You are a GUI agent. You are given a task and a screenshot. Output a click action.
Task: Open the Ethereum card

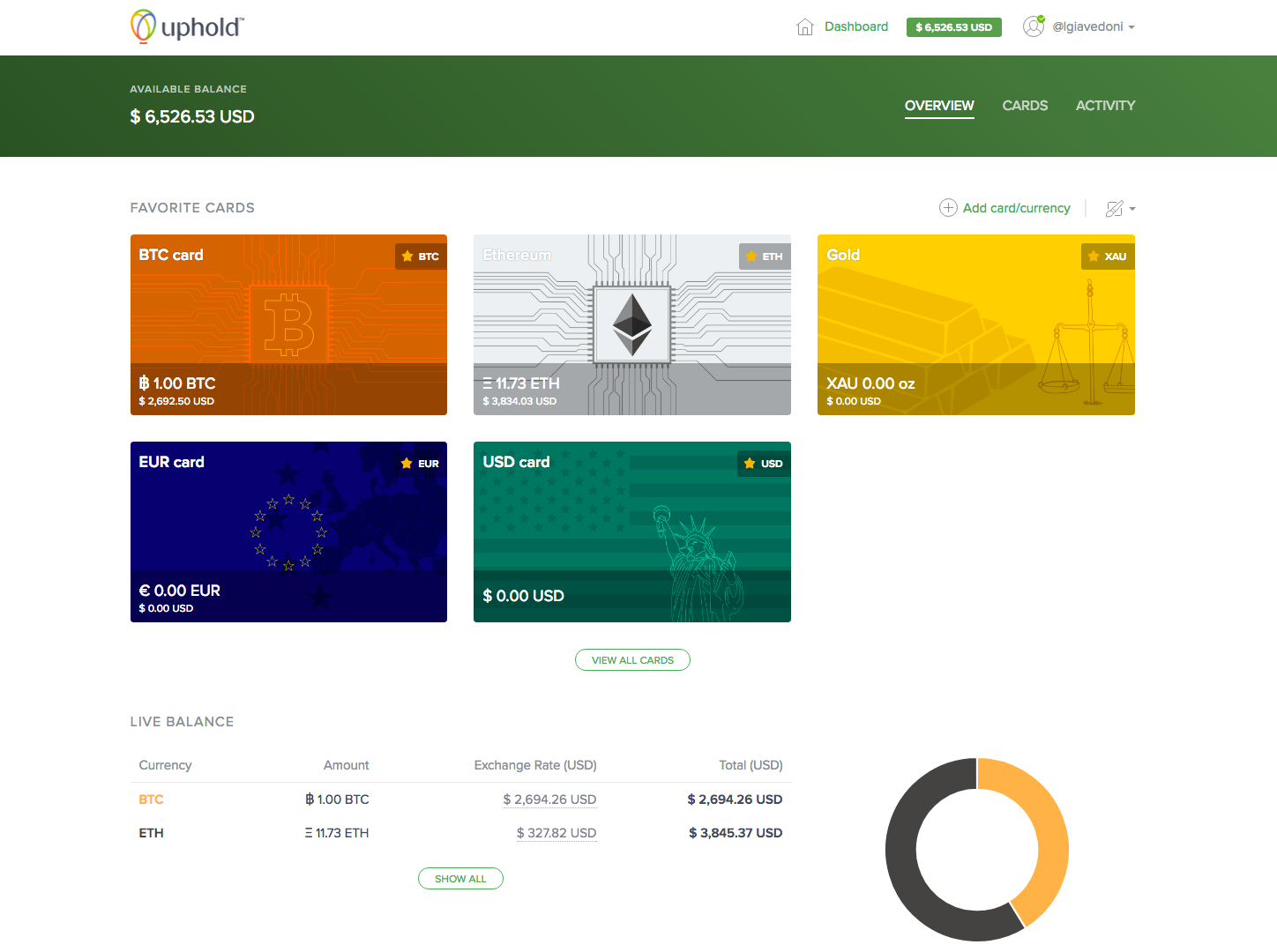(x=632, y=324)
